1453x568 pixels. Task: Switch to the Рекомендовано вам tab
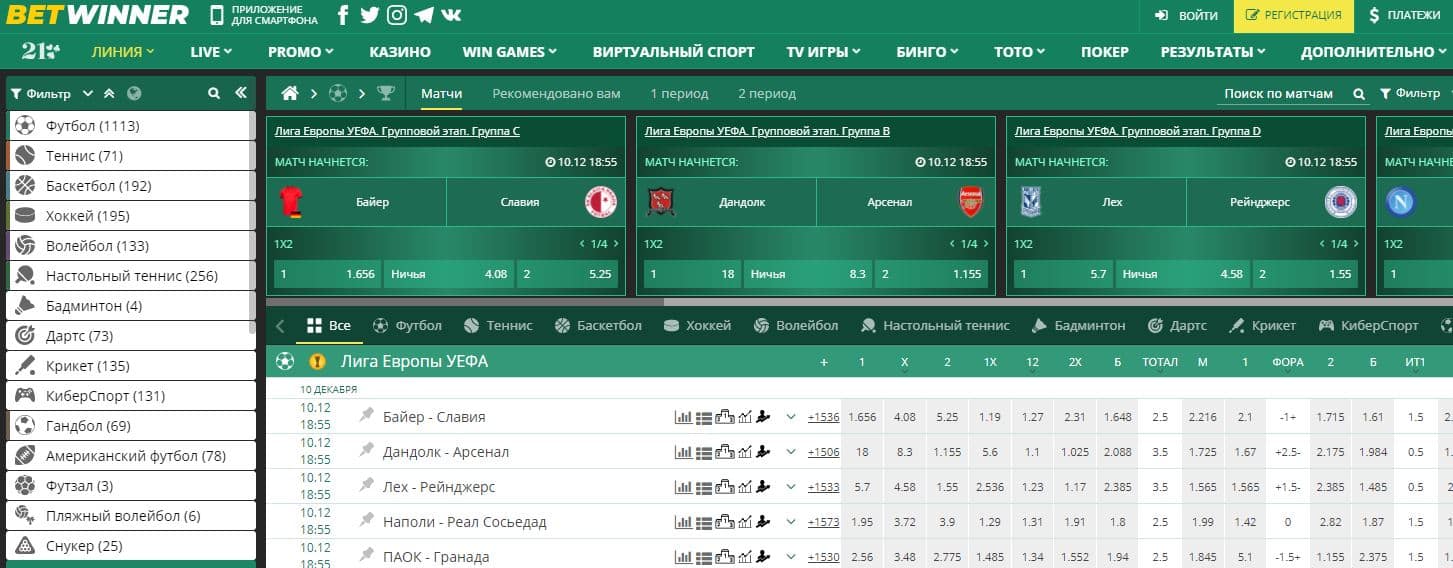coord(556,94)
